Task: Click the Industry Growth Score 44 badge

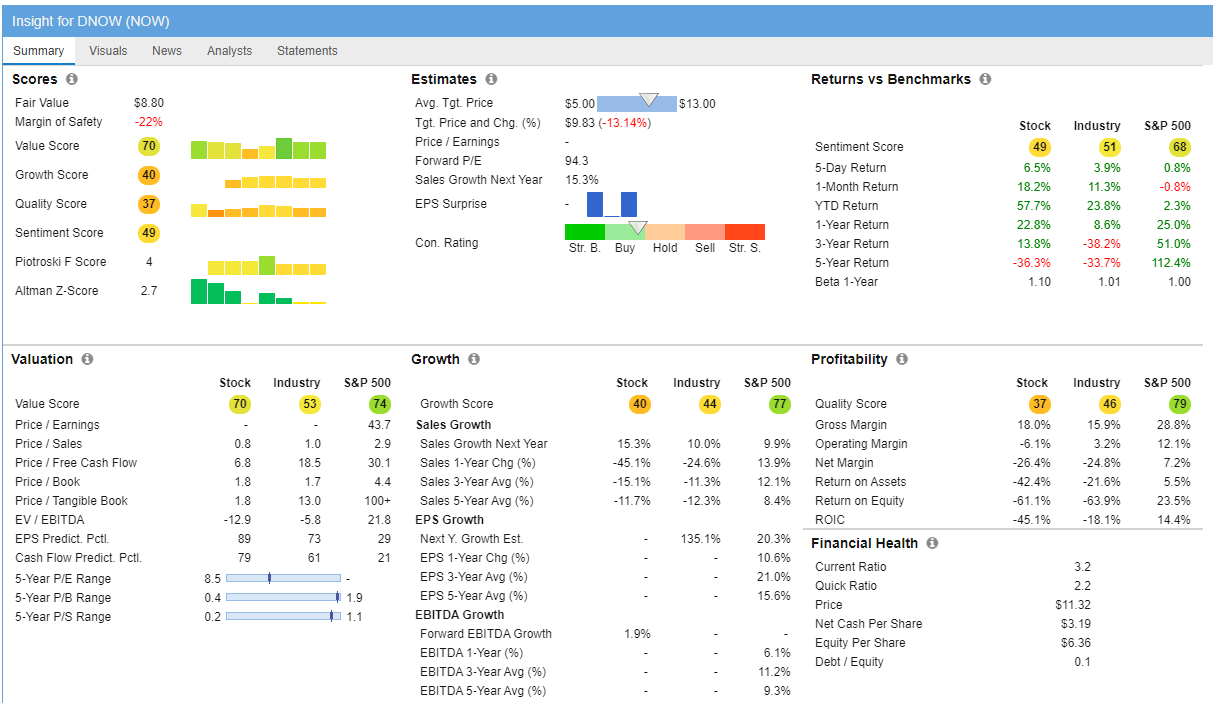Action: (x=709, y=404)
